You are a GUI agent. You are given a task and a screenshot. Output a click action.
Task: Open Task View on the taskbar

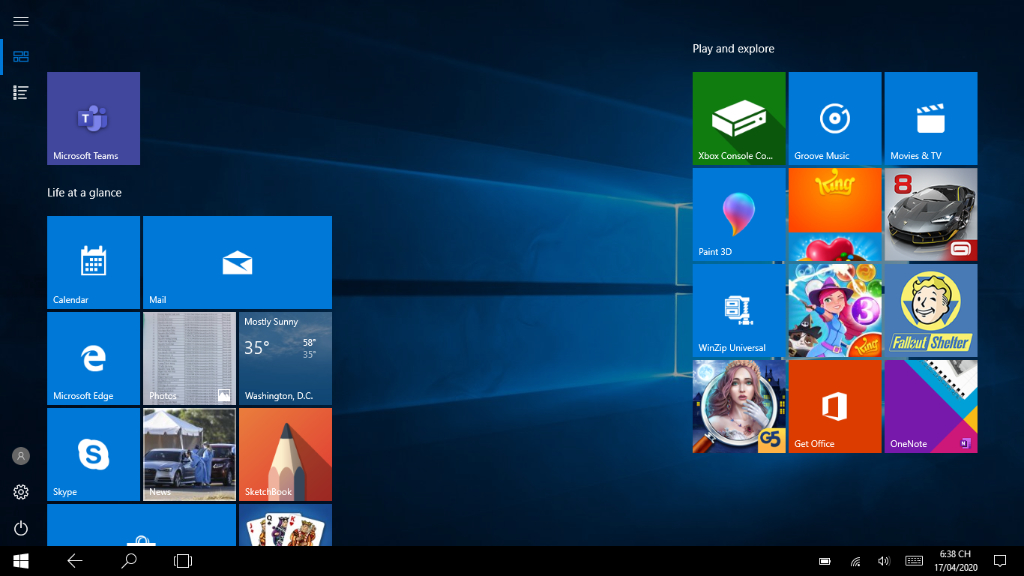(183, 561)
